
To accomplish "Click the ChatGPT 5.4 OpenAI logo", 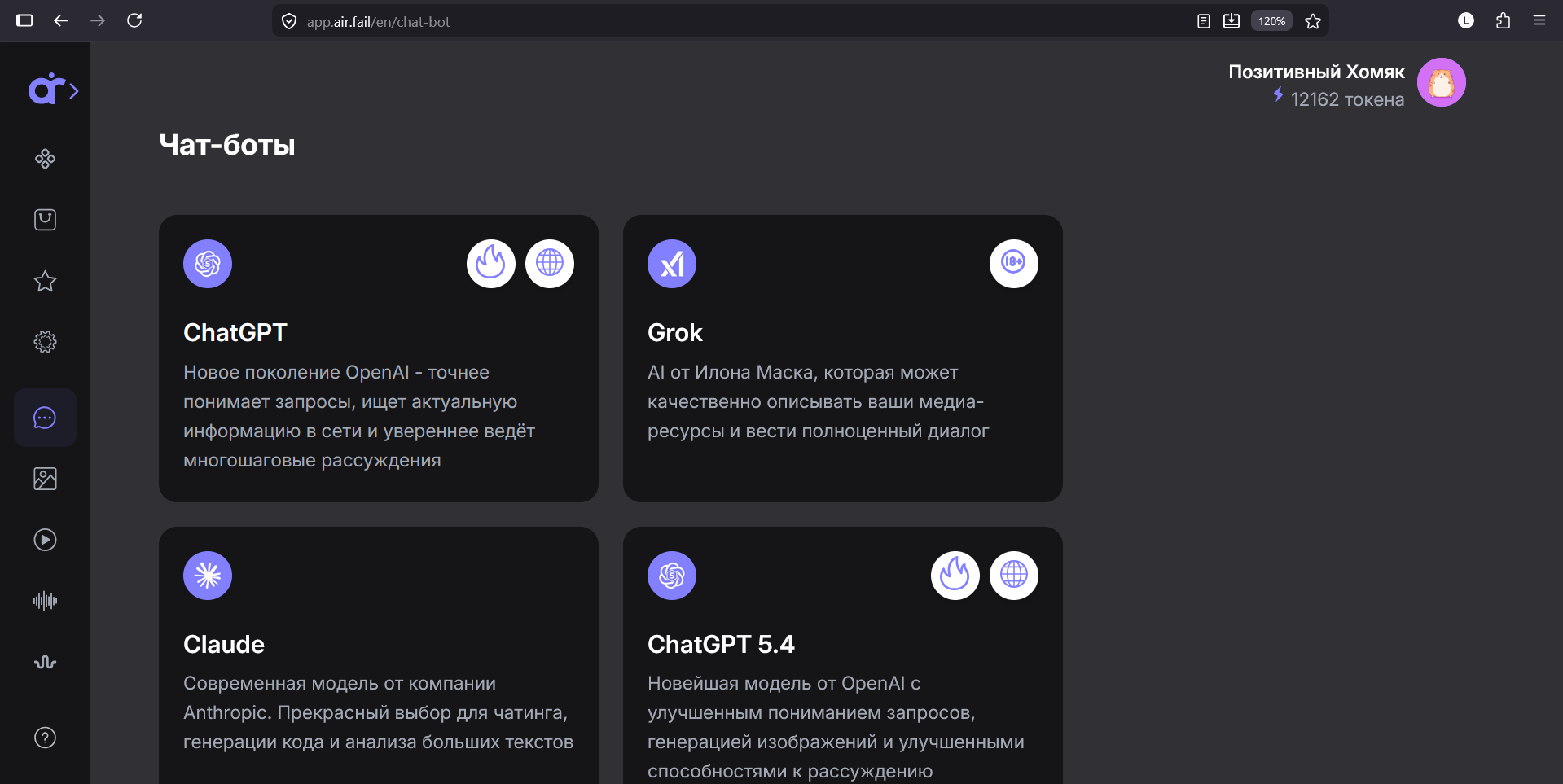I will pyautogui.click(x=672, y=576).
